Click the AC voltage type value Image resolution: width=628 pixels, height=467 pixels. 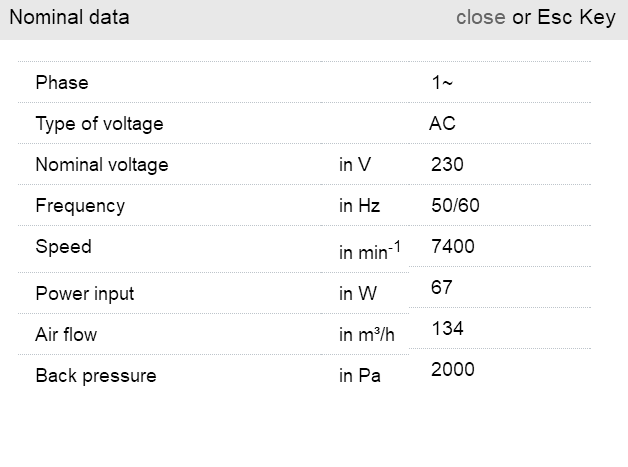coord(442,124)
